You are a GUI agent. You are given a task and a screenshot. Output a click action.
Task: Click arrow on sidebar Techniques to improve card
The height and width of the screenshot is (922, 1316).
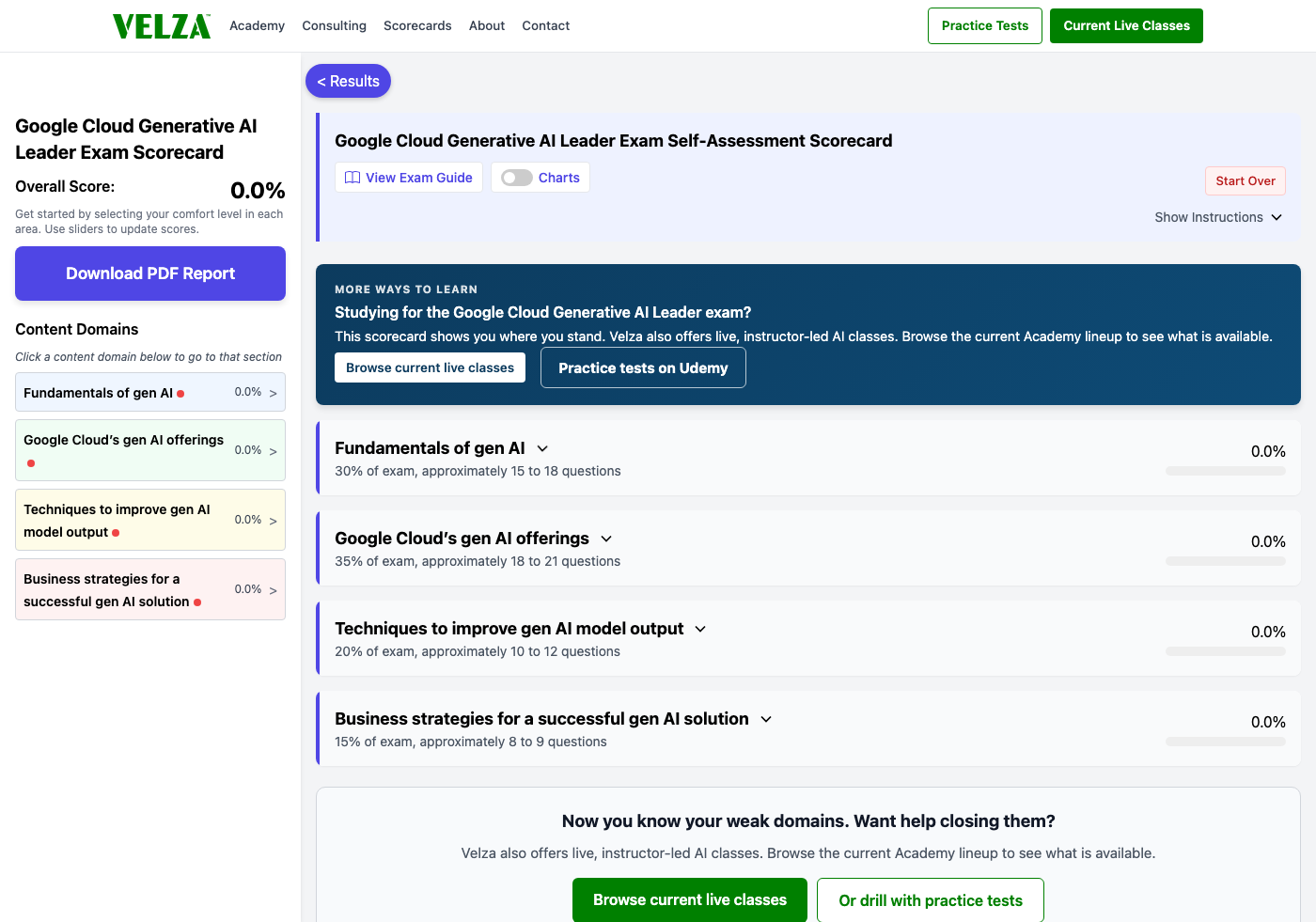pos(274,521)
